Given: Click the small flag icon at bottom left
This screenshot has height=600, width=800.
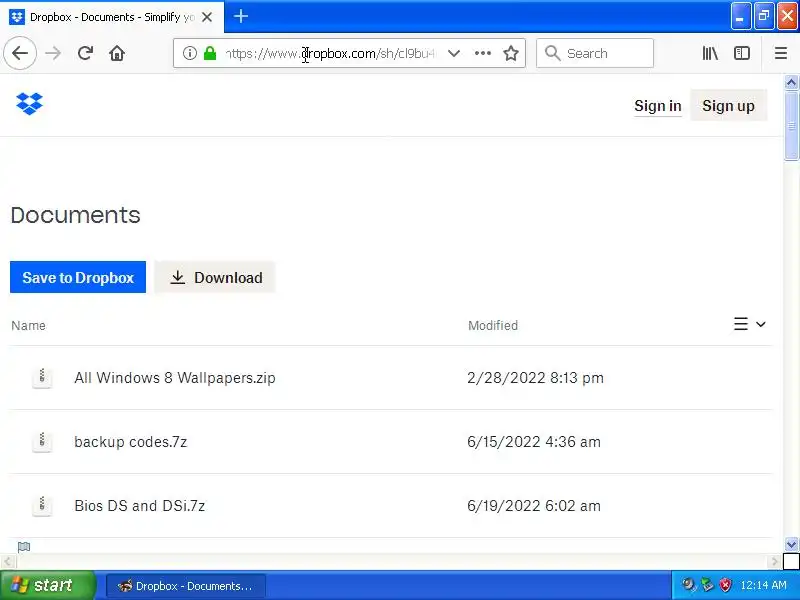Looking at the screenshot, I should (24, 547).
